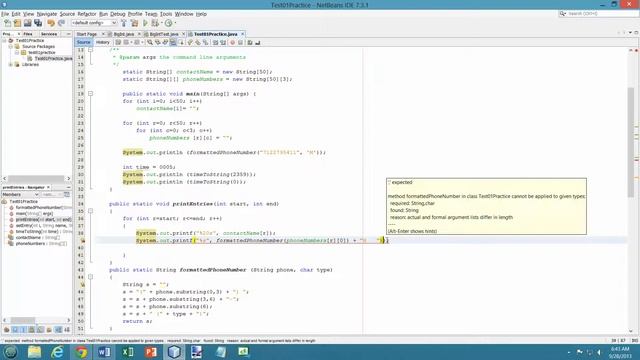
Task: Toggle Fully Qualified Names filter in Navigator
Action: tap(49, 330)
